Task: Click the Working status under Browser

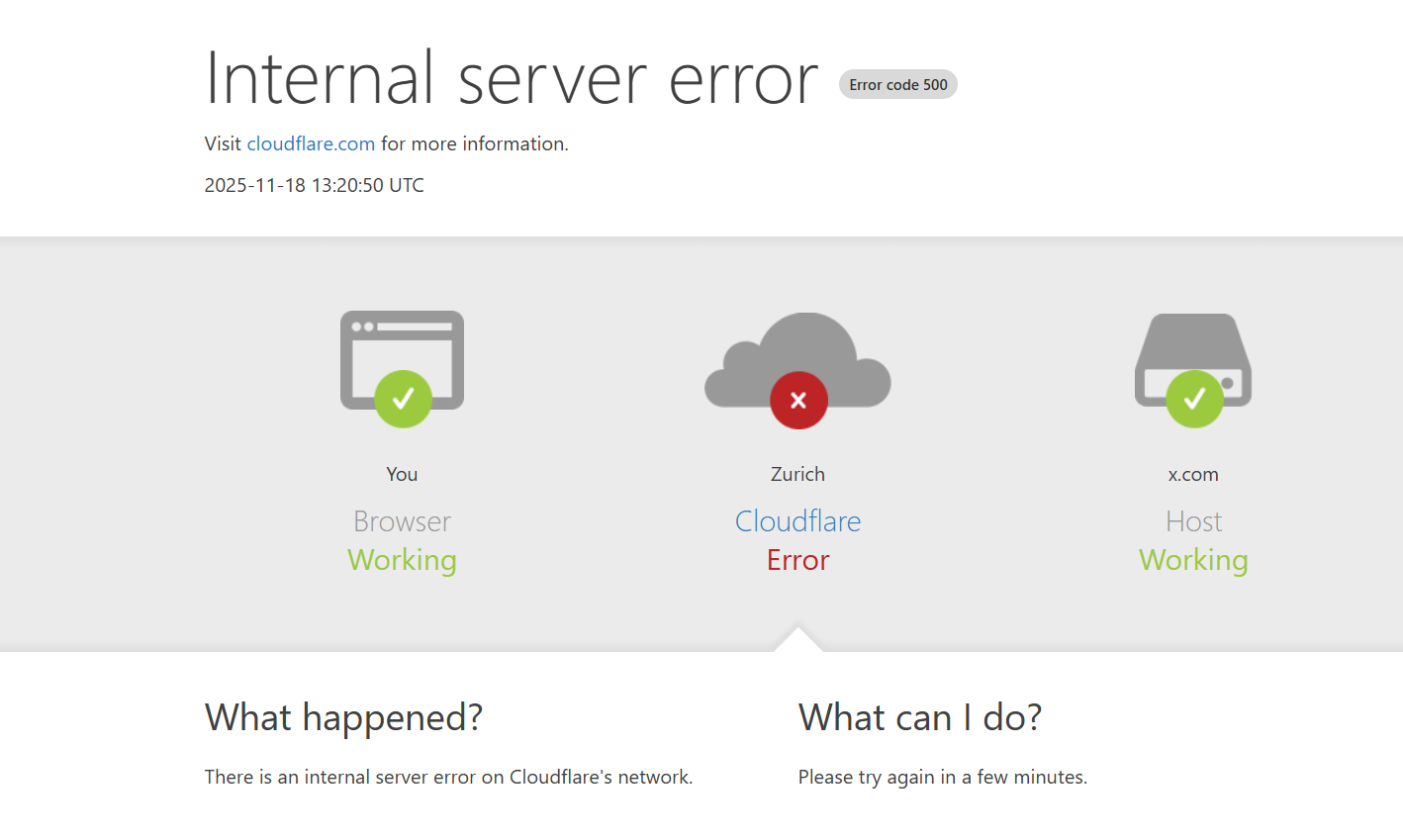Action: coord(402,560)
